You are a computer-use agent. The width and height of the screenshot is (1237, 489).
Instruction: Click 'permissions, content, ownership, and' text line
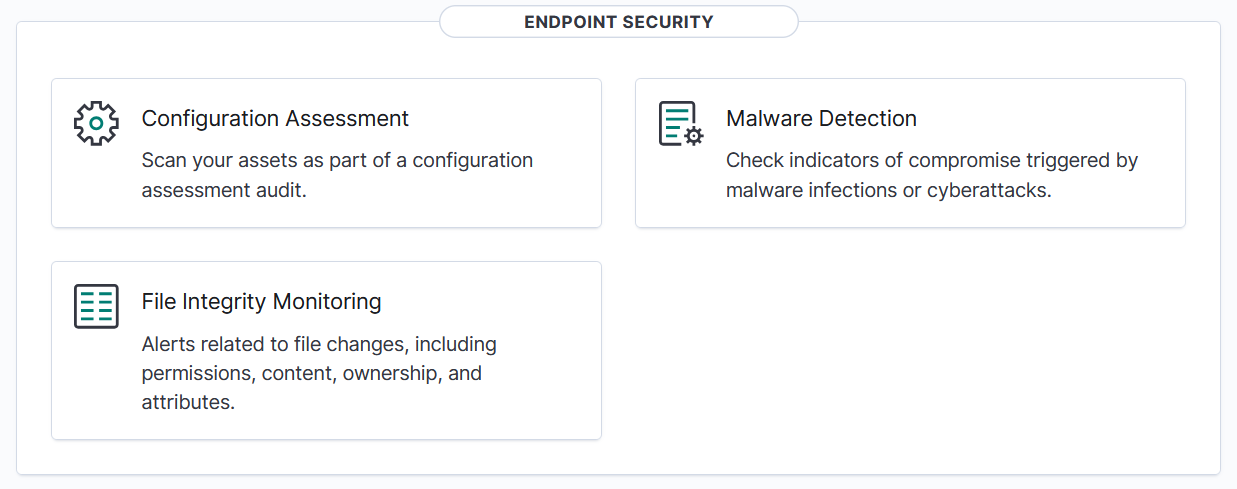point(311,373)
